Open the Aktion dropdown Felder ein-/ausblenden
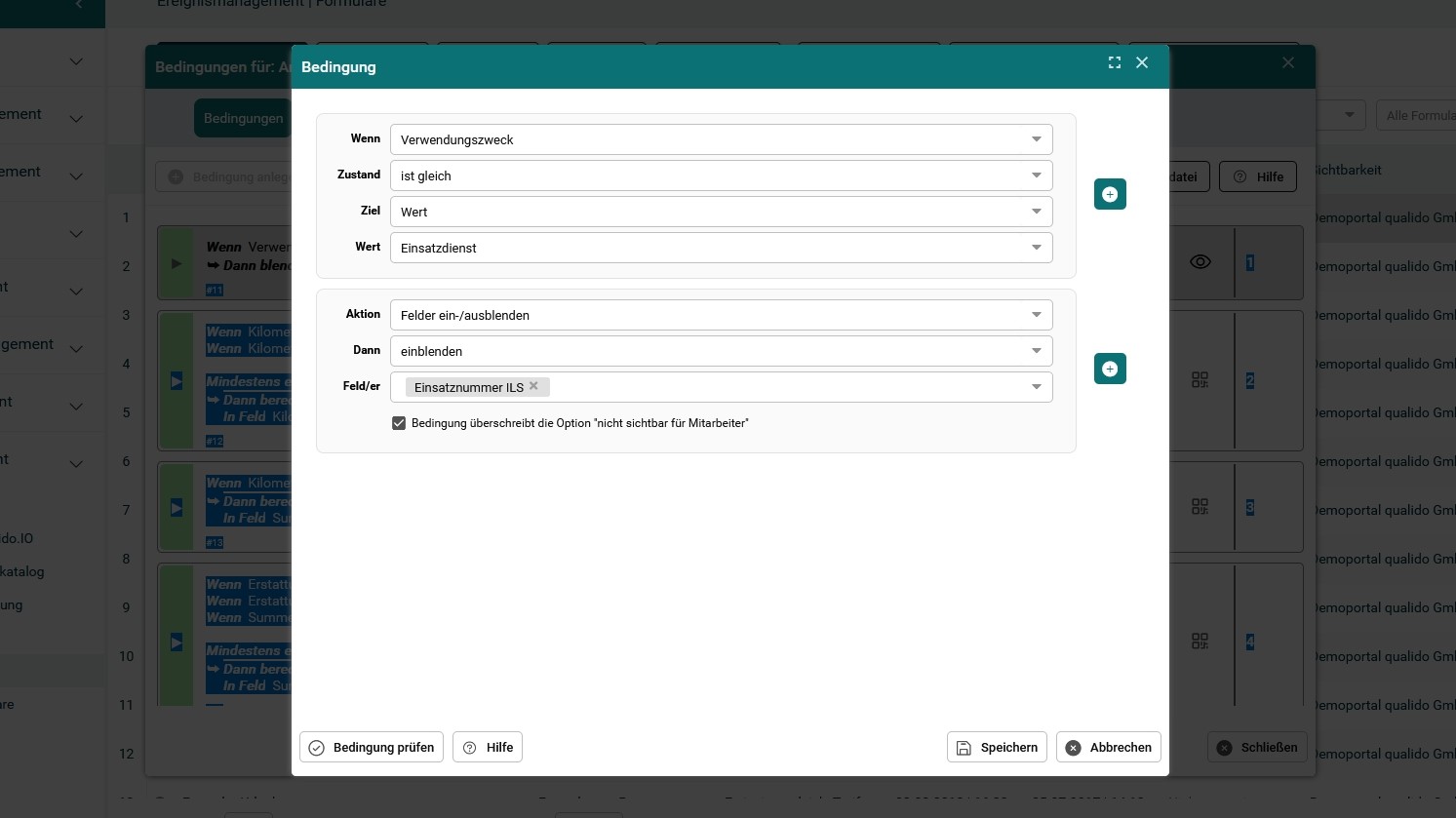This screenshot has width=1456, height=818. point(721,315)
